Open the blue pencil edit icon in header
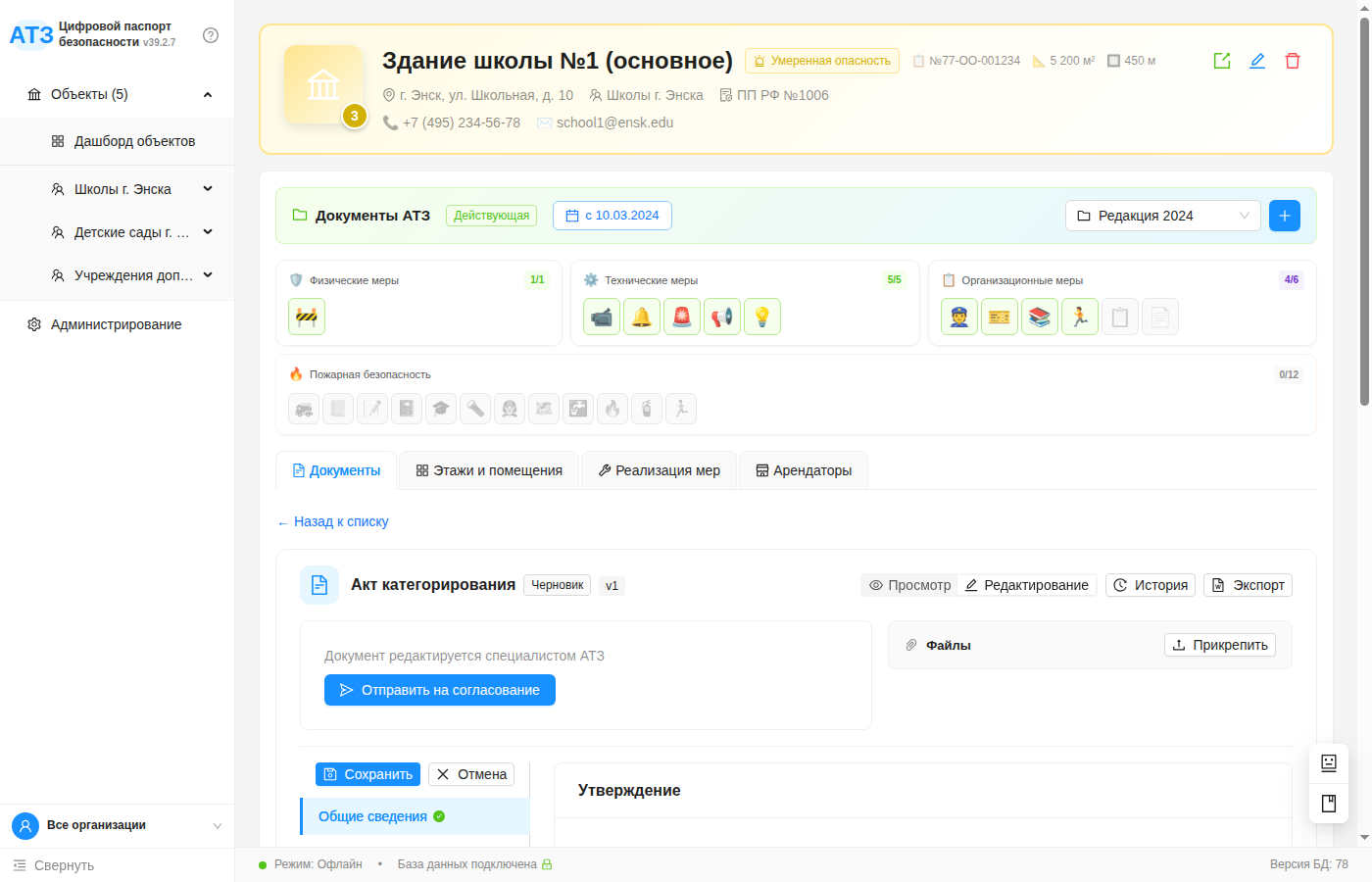The image size is (1372, 882). point(1257,60)
